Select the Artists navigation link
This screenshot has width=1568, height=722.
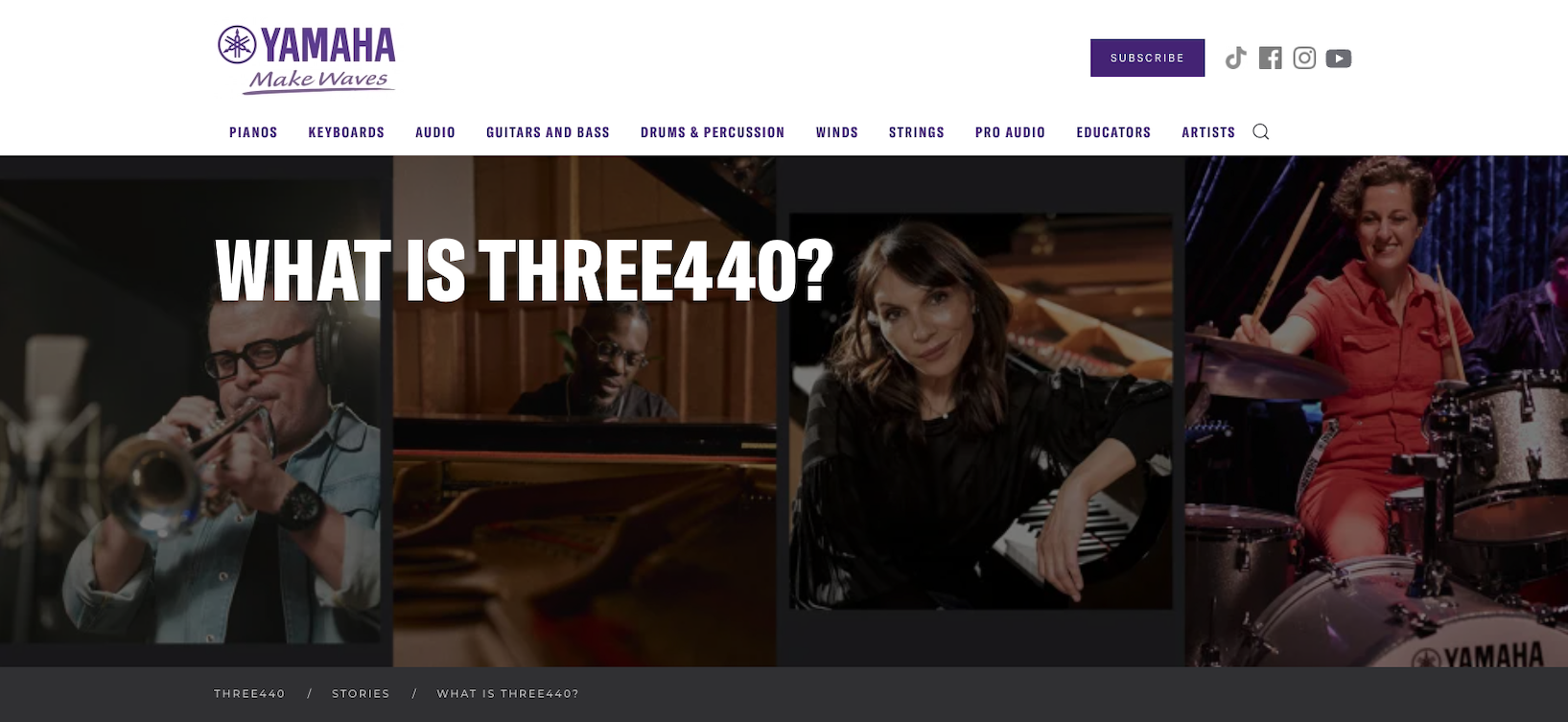1208,132
